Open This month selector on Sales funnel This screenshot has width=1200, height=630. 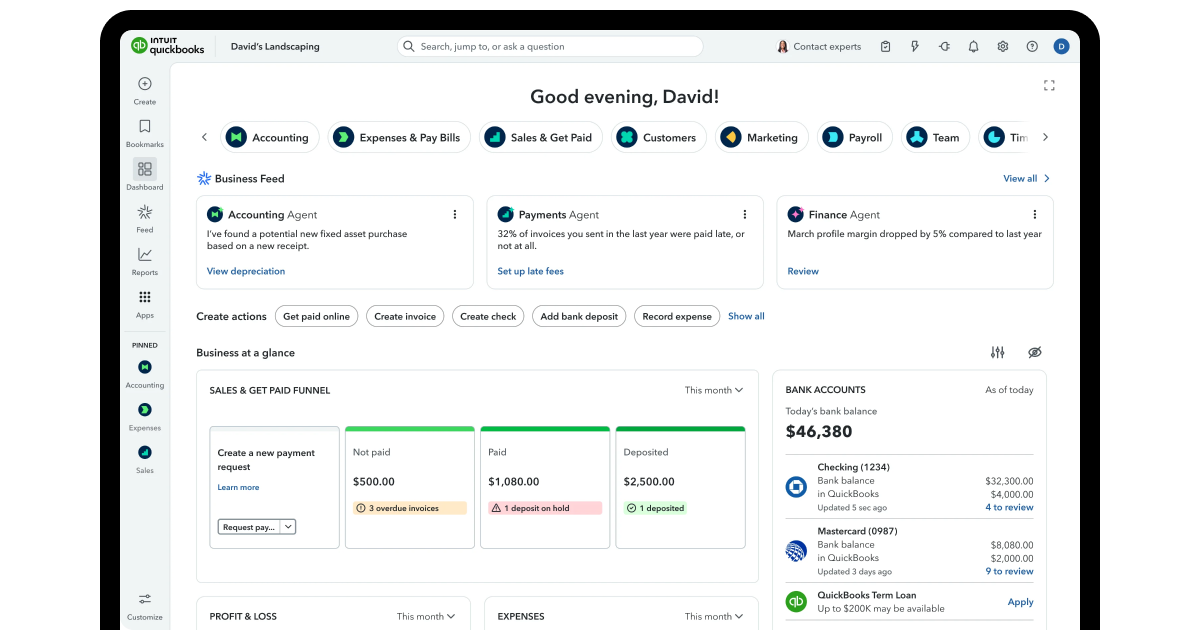click(x=712, y=390)
